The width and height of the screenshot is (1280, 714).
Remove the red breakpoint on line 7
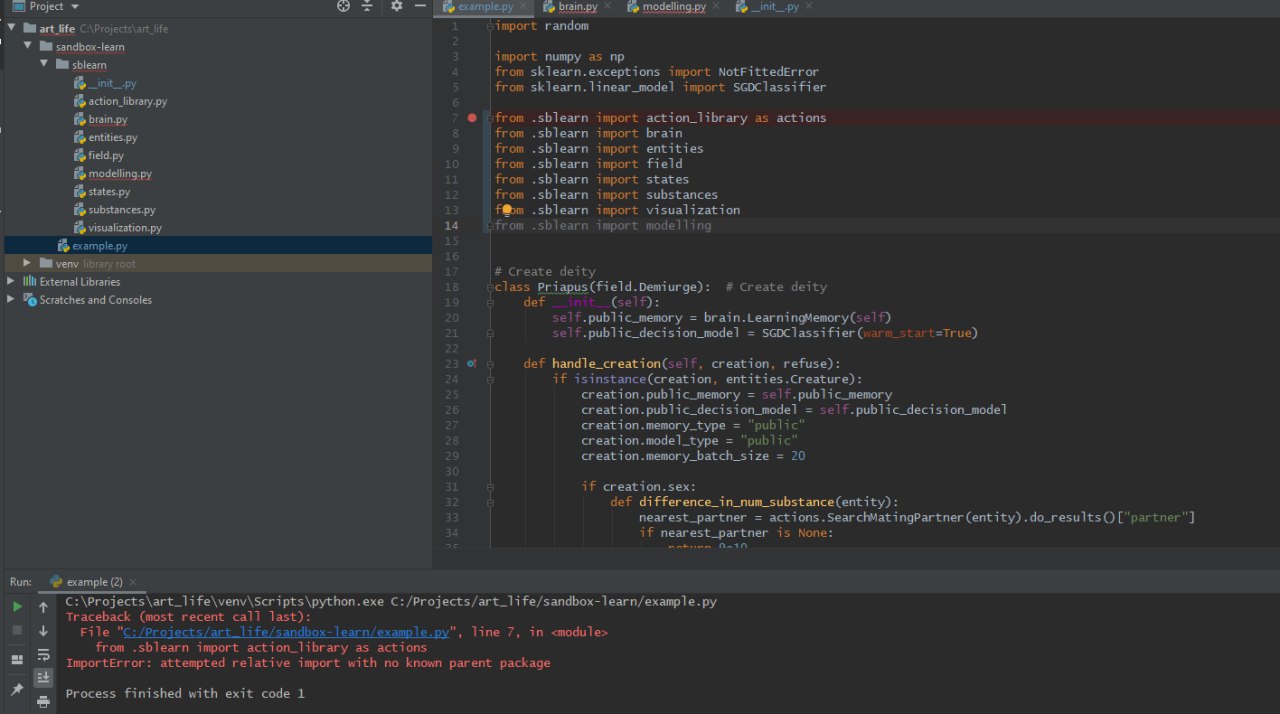472,118
